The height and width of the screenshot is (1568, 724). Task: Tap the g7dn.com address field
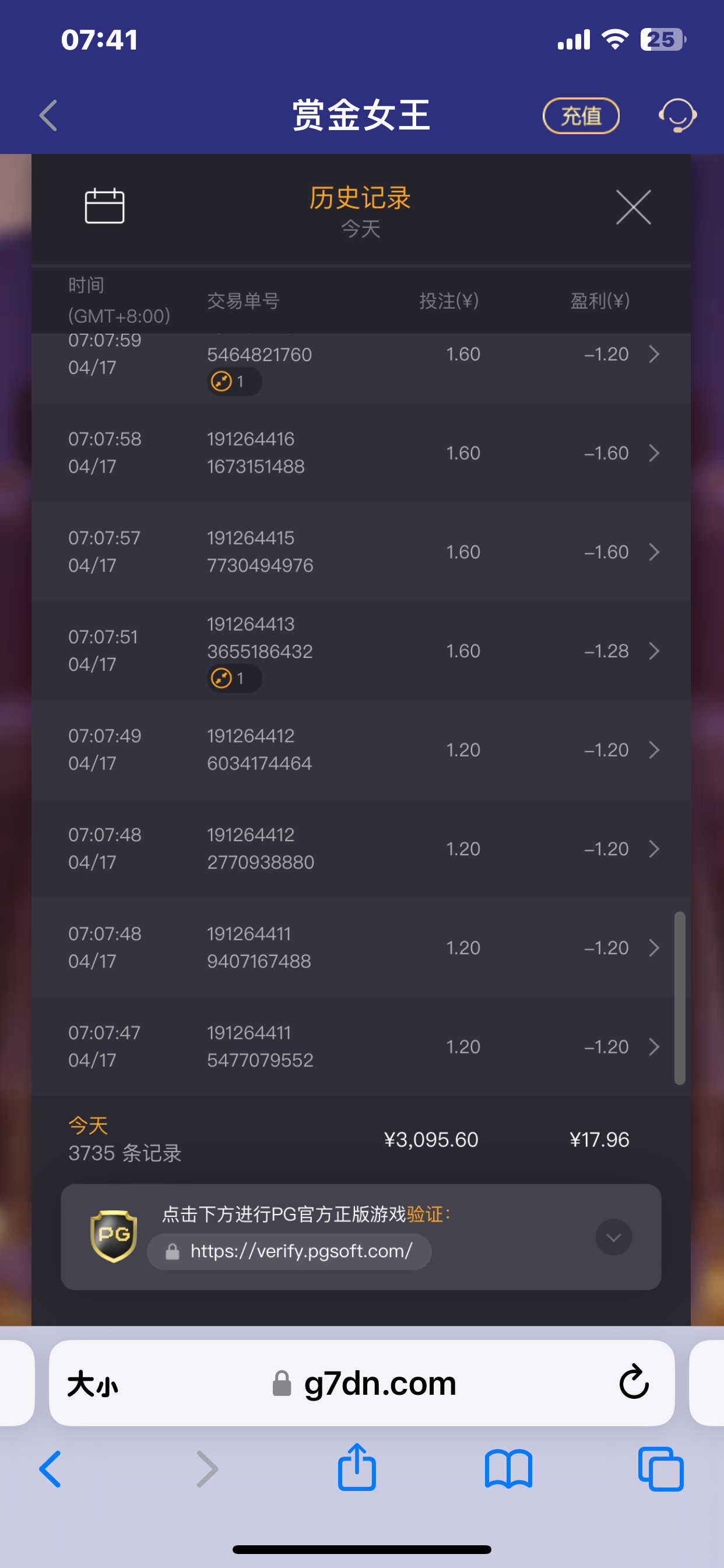pos(362,1383)
